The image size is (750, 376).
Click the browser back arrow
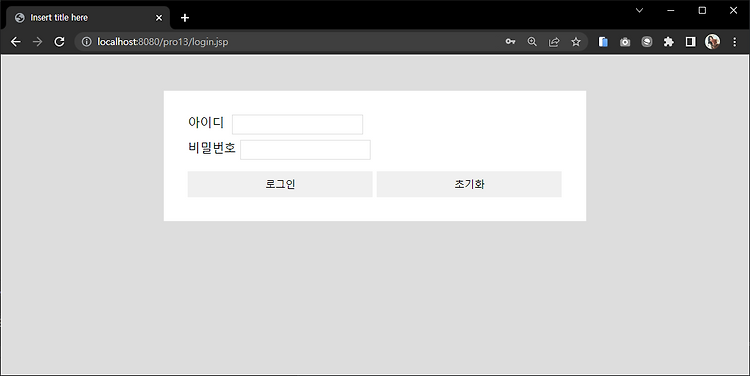pyautogui.click(x=15, y=42)
